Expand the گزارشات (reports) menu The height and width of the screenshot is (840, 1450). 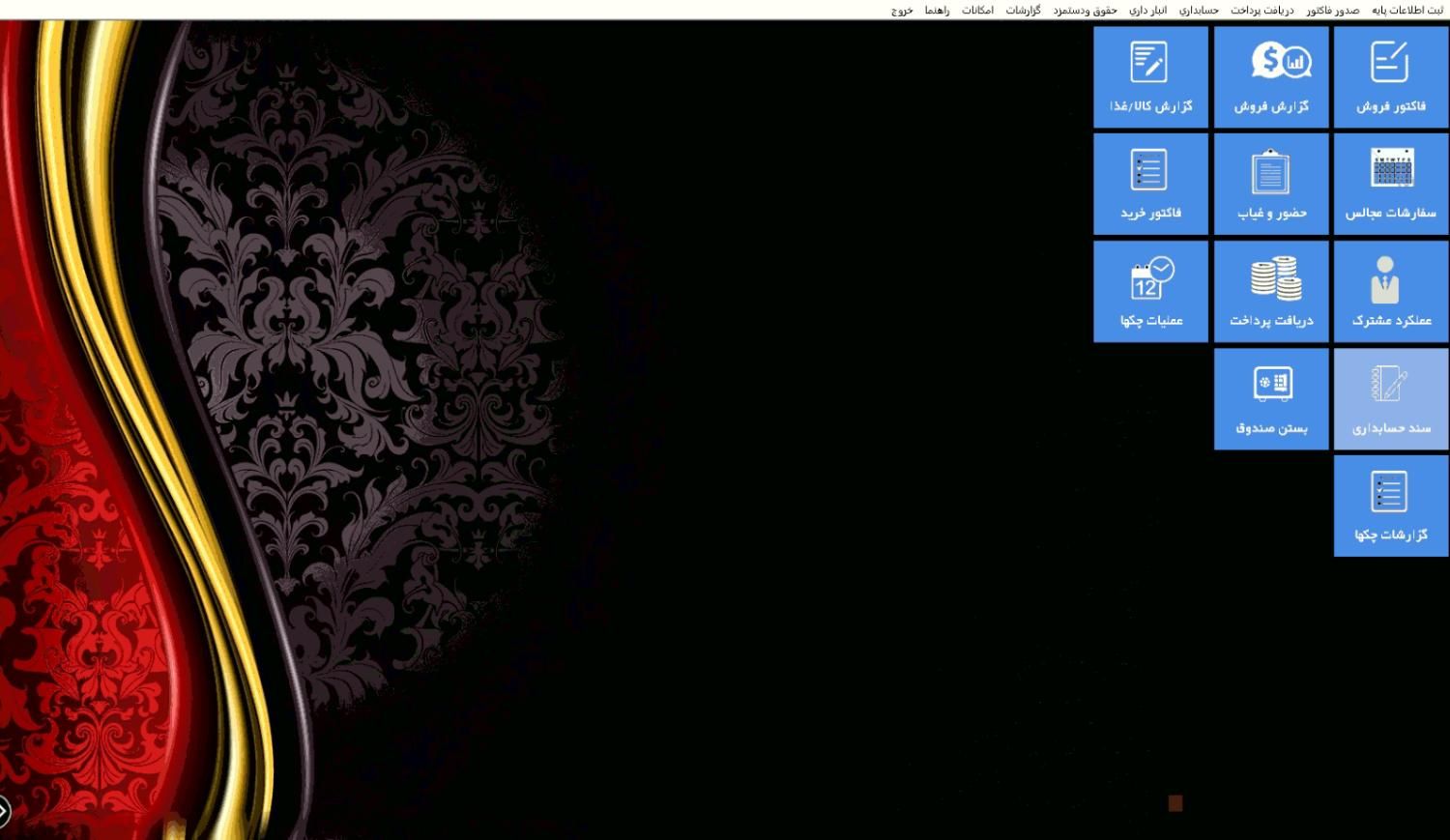pyautogui.click(x=1023, y=11)
